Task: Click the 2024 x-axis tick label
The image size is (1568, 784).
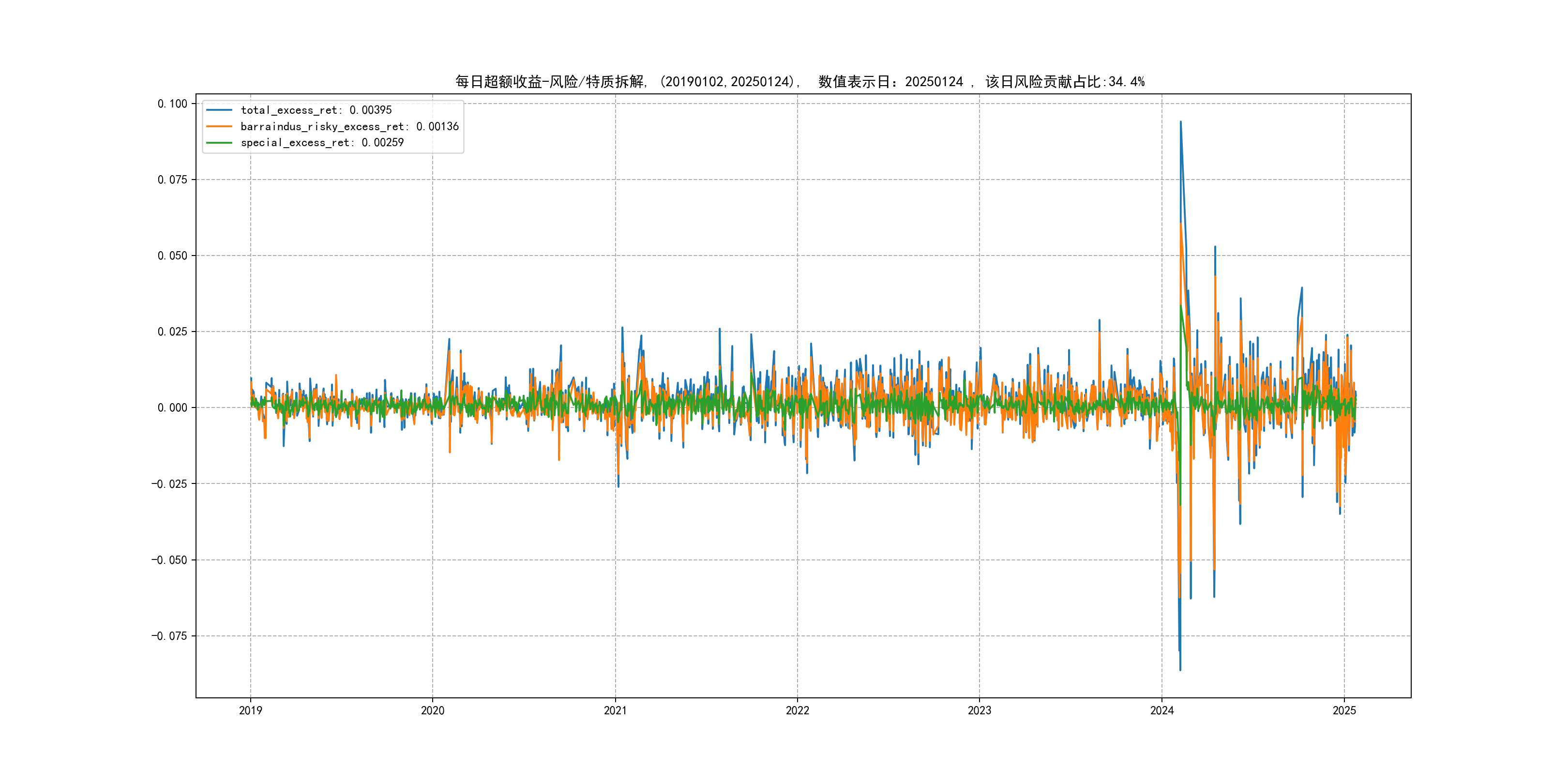Action: click(1161, 710)
